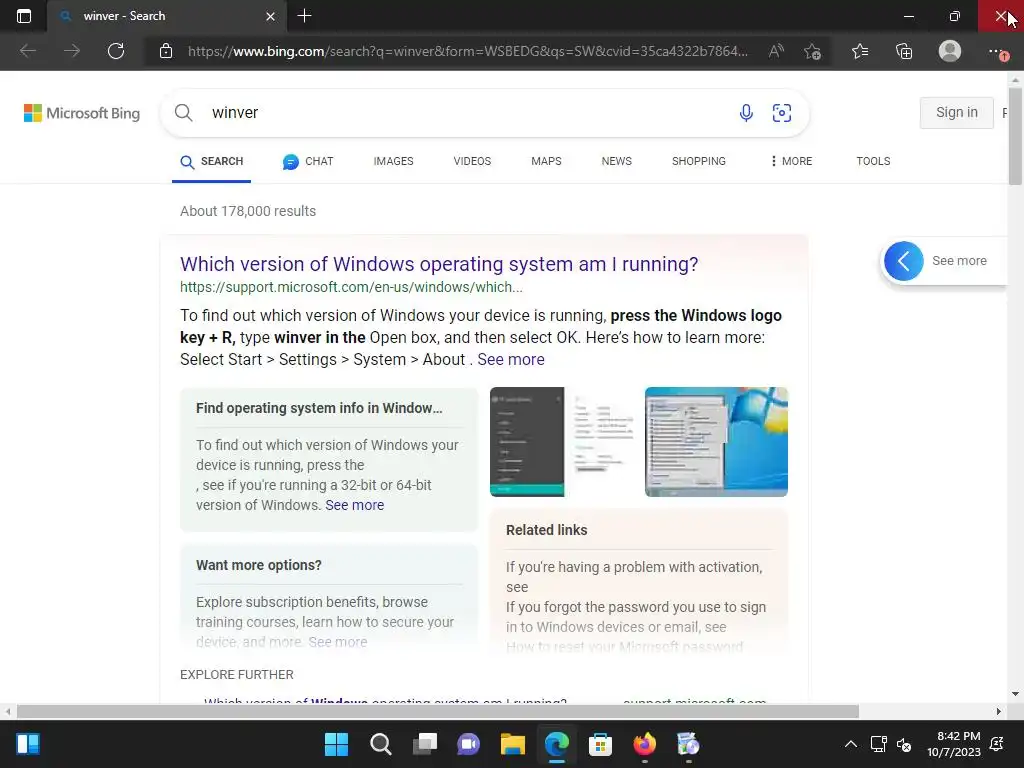1024x768 pixels.
Task: Switch to the SHOPPING tab
Action: pos(699,161)
